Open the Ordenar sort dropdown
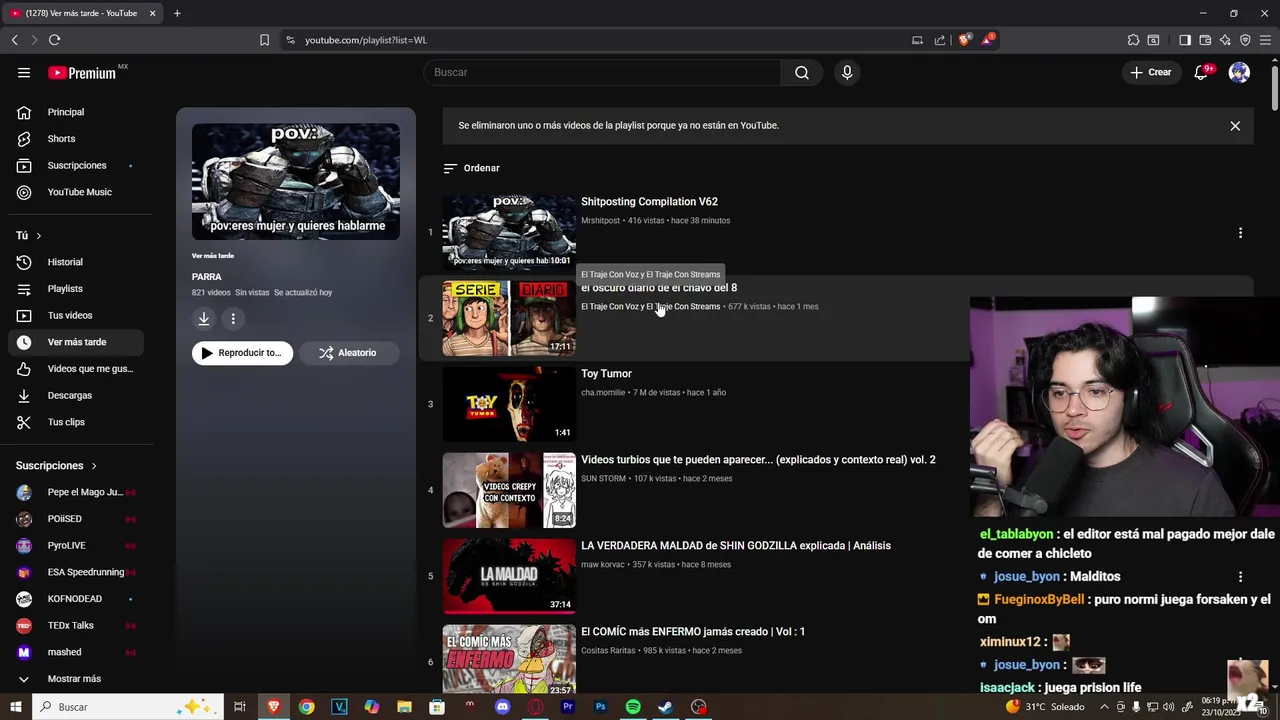 coord(471,168)
